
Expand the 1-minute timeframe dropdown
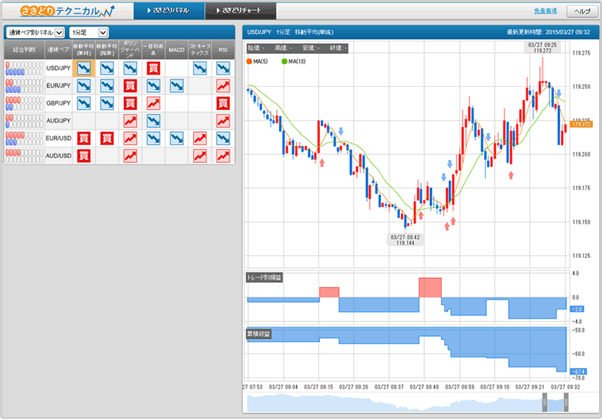click(x=89, y=33)
